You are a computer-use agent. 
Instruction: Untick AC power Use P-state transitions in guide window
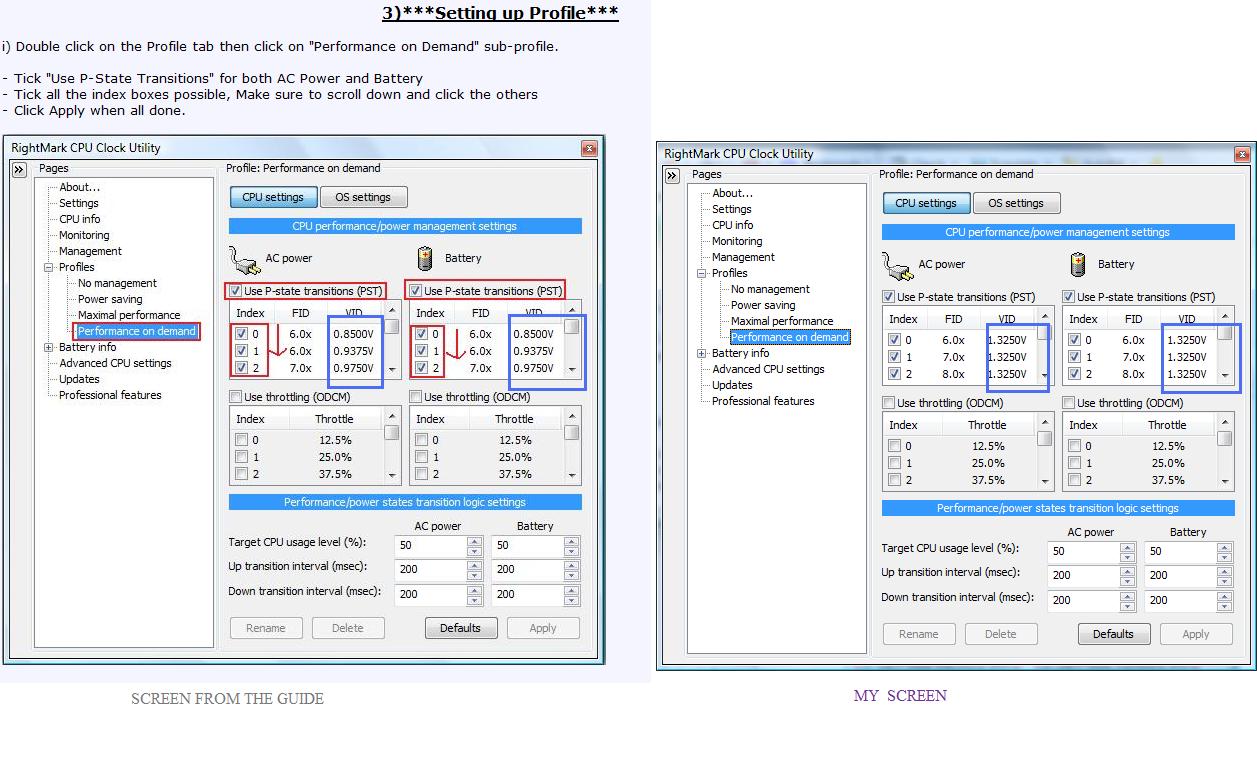pyautogui.click(x=236, y=291)
